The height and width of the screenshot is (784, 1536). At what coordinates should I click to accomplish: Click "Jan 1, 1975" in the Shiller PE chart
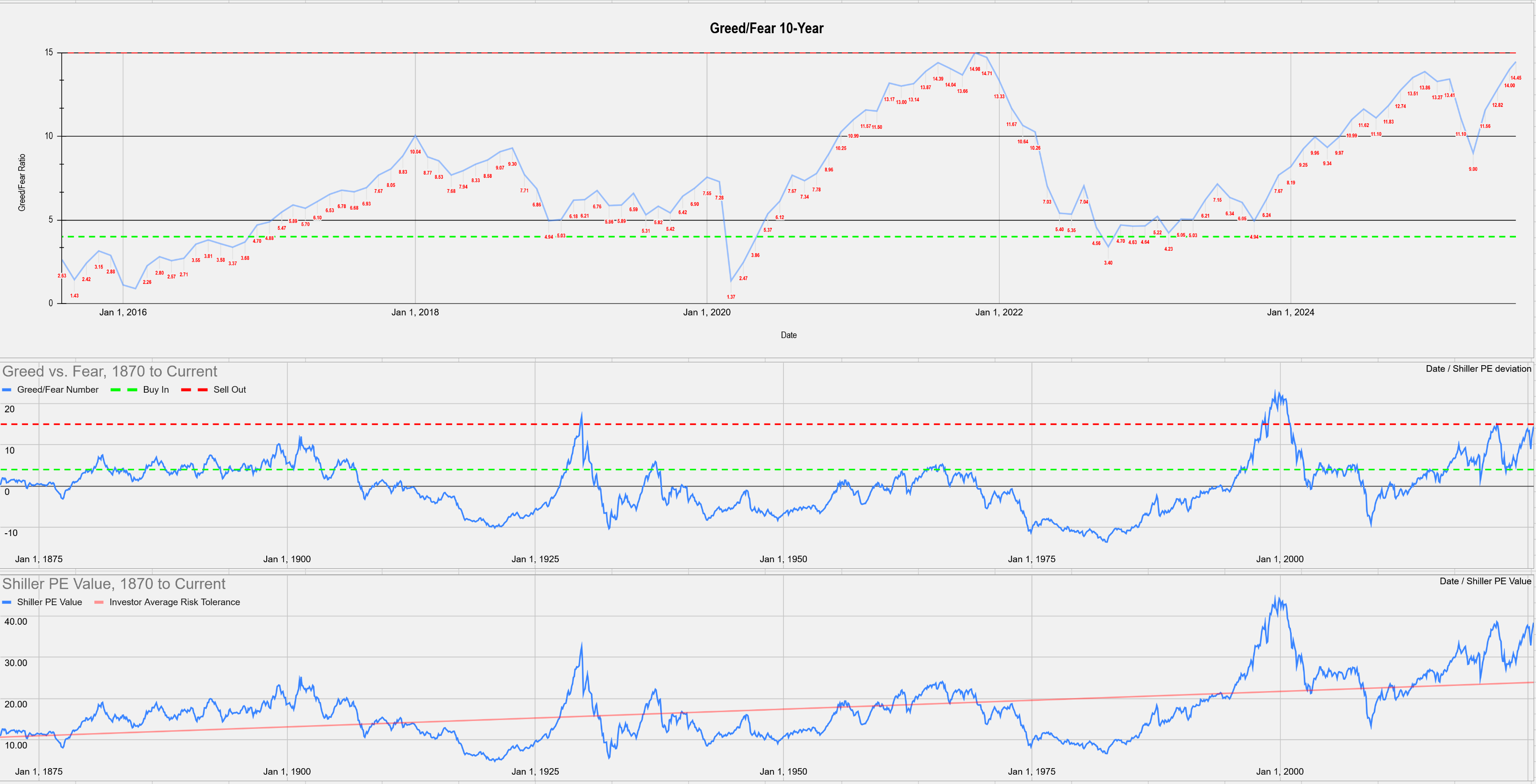click(1031, 771)
